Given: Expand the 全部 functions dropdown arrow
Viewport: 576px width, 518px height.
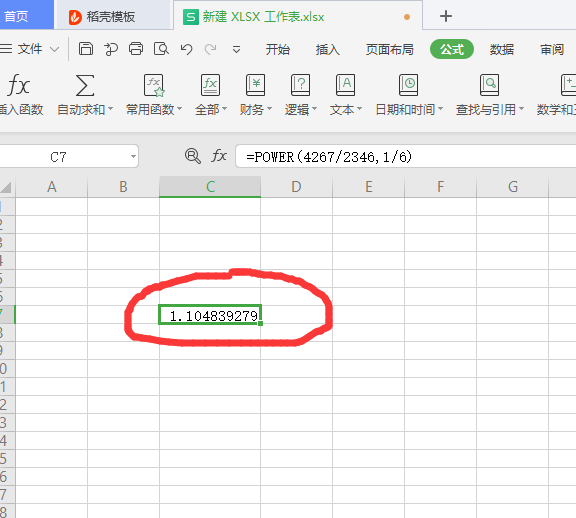Looking at the screenshot, I should click(x=224, y=109).
